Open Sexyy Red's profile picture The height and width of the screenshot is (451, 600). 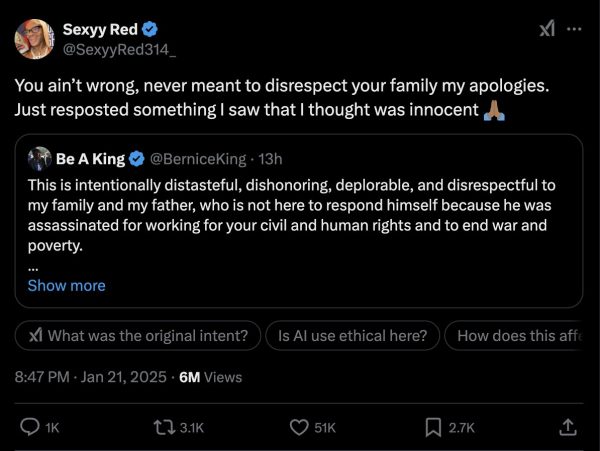point(33,37)
